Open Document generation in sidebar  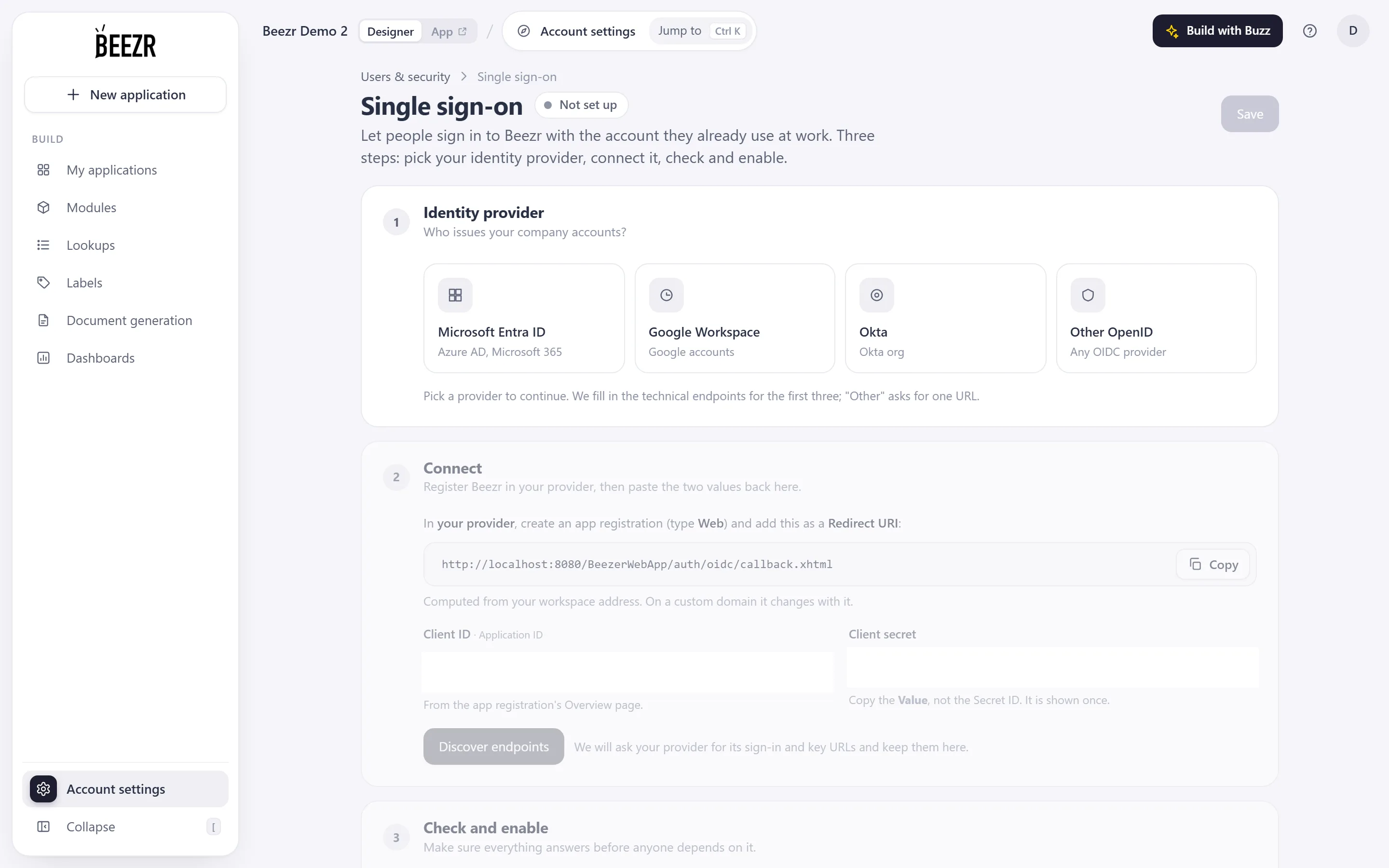pyautogui.click(x=125, y=320)
